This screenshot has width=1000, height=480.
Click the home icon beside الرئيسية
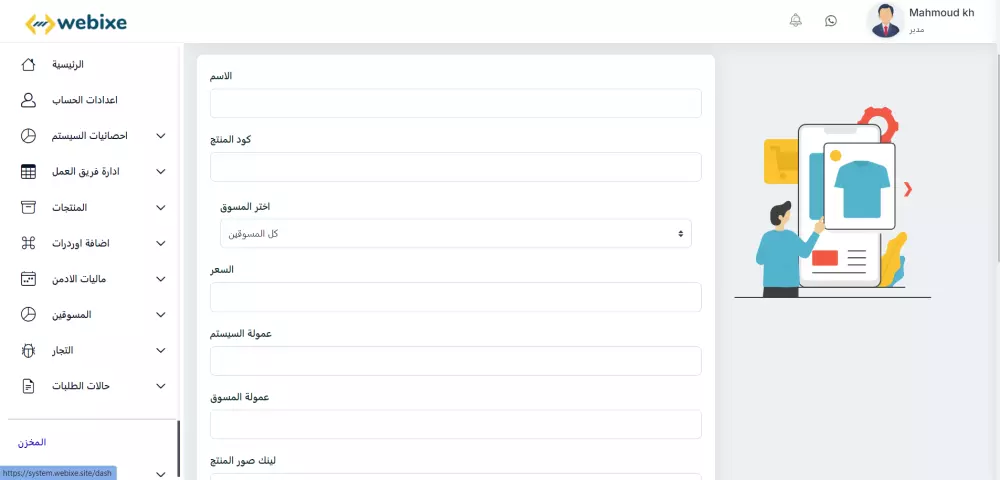28,64
